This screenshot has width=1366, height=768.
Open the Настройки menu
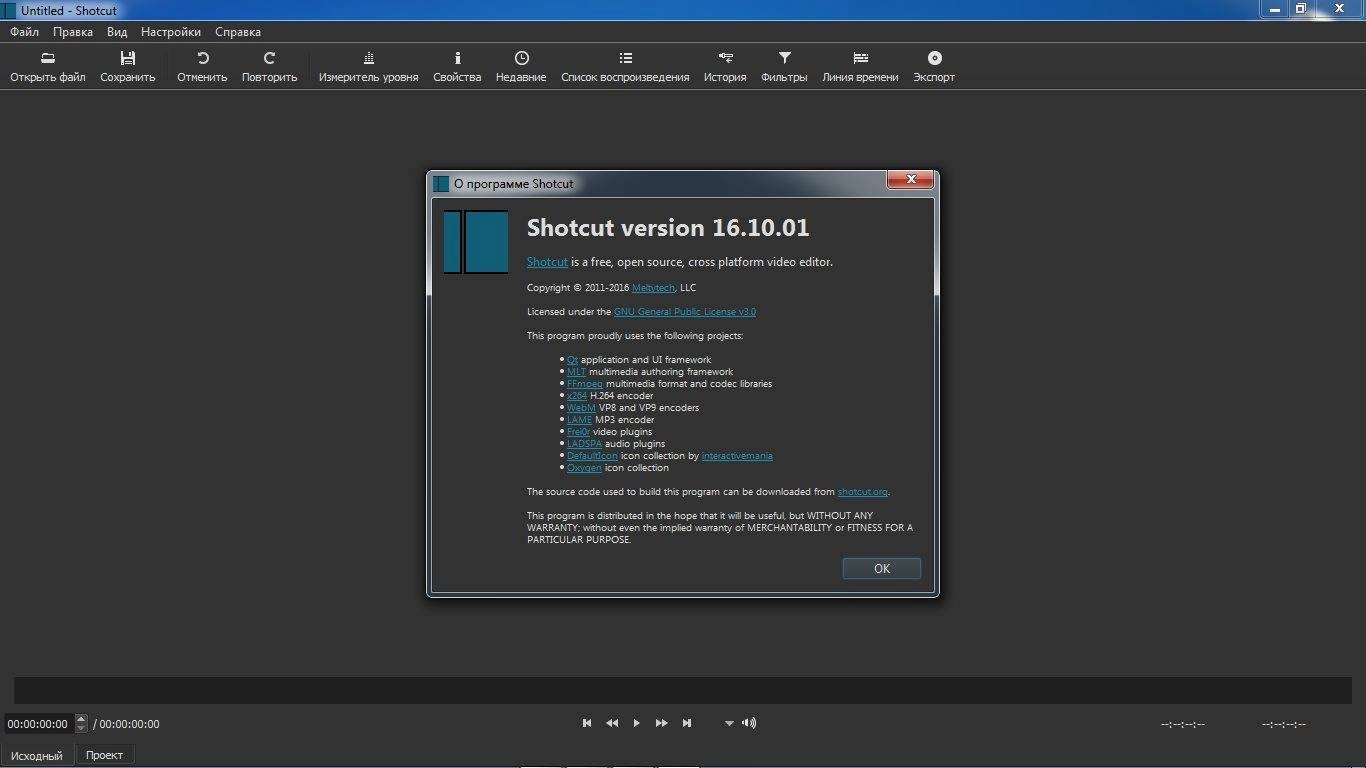171,32
